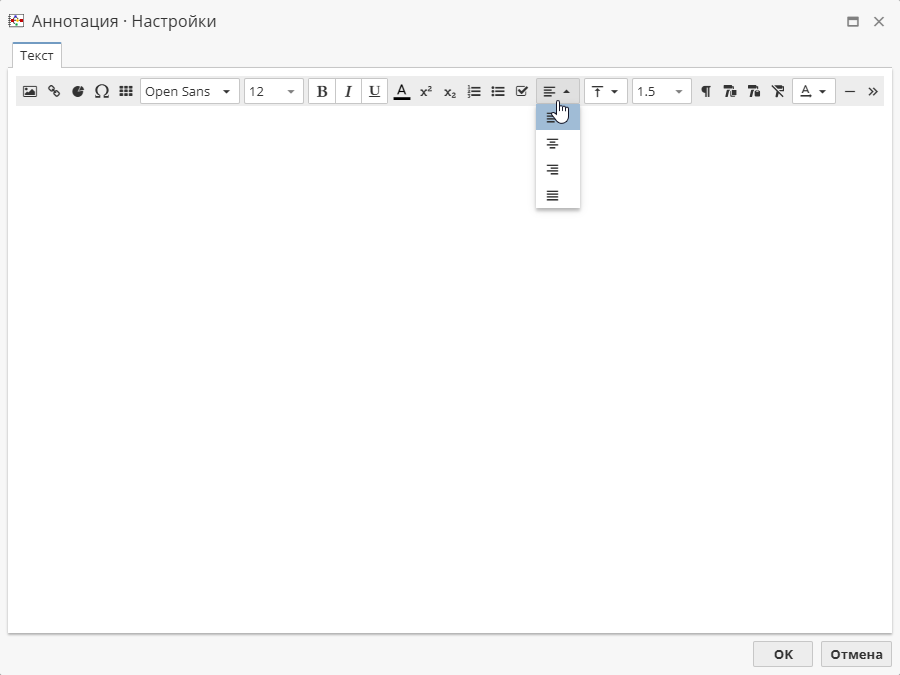
Task: Open the font size 12 dropdown
Action: click(273, 91)
